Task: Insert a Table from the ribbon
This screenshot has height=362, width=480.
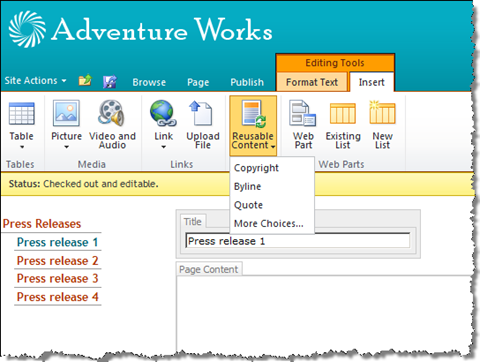Action: coord(21,124)
